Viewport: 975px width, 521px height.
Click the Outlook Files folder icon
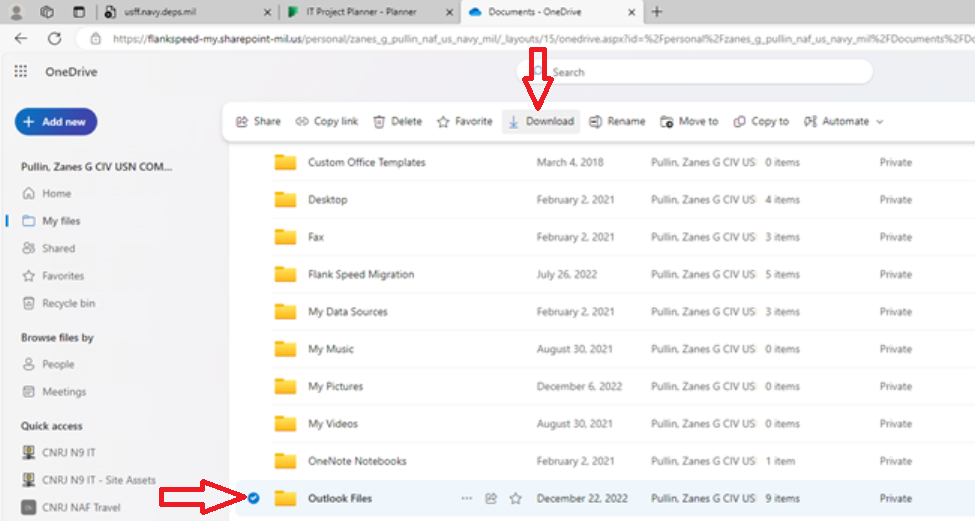click(x=285, y=498)
